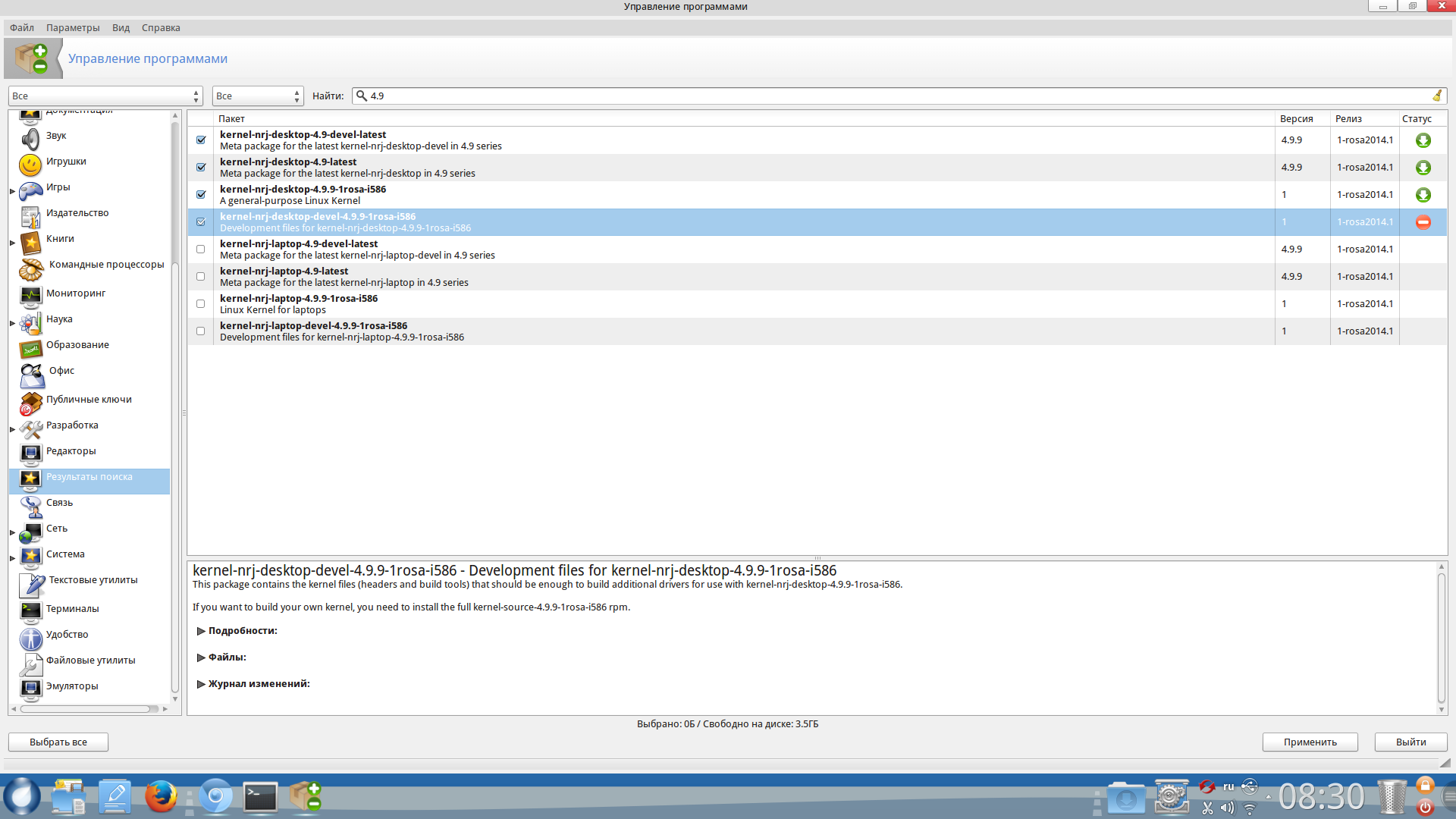Open the Мониторинг category icon
Viewport: 1456px width, 819px height.
pyautogui.click(x=30, y=295)
